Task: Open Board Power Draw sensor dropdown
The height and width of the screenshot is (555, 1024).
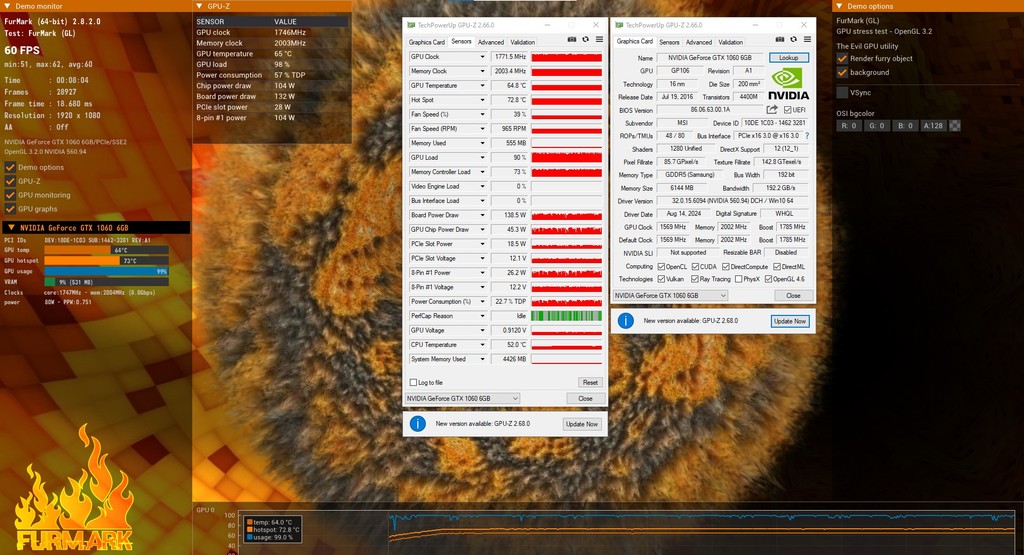Action: [483, 215]
